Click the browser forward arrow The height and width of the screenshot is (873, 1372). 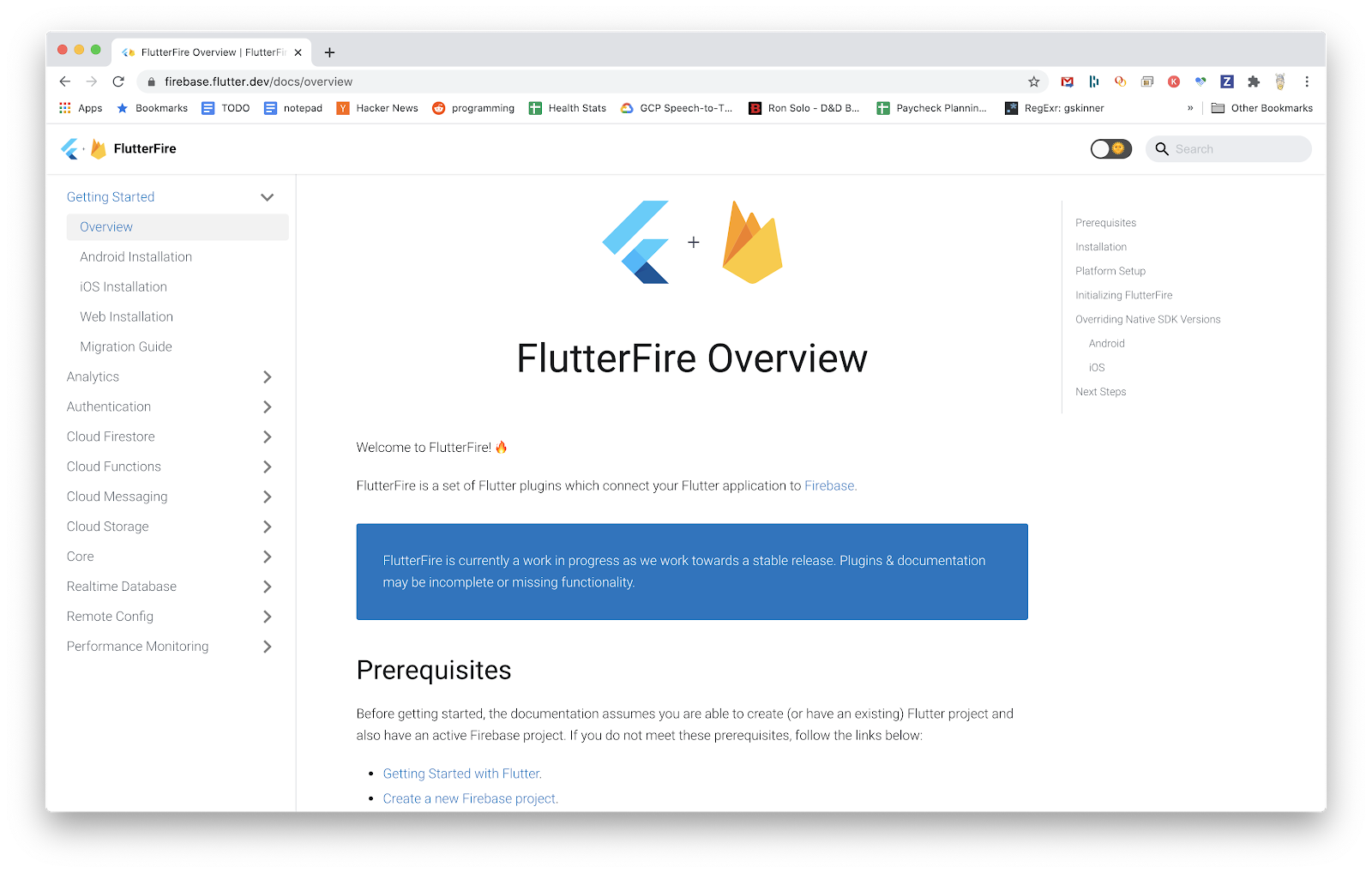coord(92,81)
